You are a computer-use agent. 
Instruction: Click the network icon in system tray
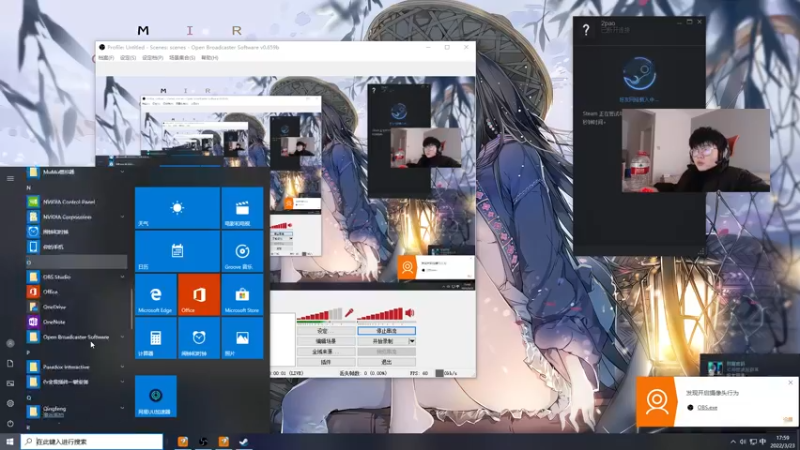(x=753, y=442)
